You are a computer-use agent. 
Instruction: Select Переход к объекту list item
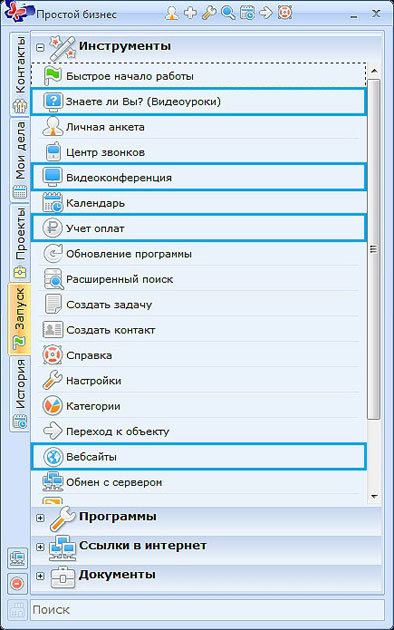tap(198, 431)
